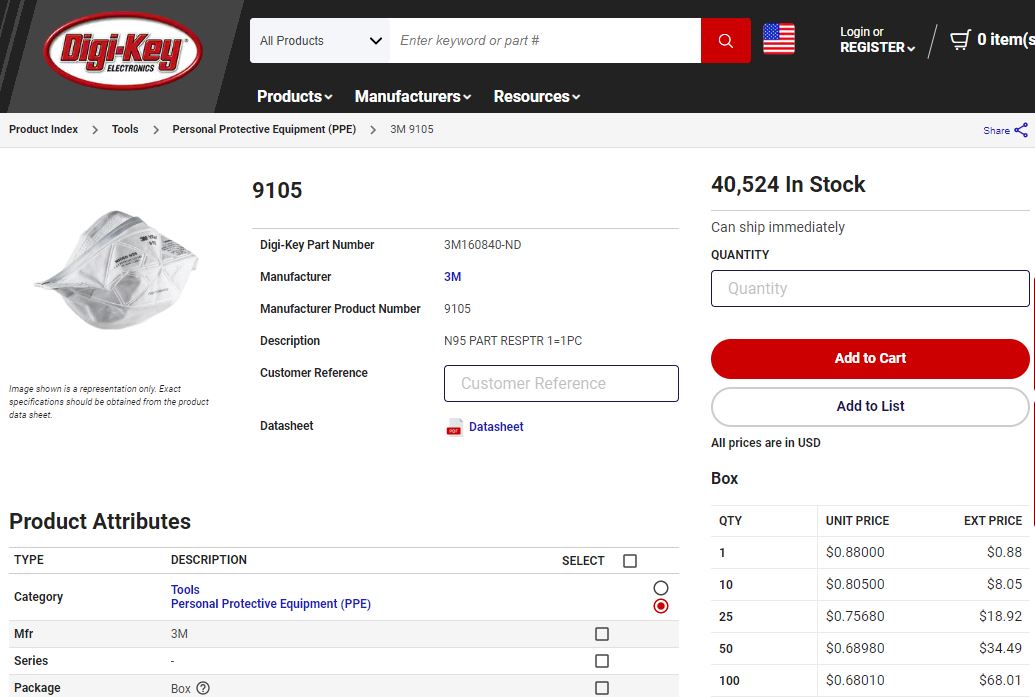Focus the keyword or part search field
Viewport: 1035px width, 697px height.
(x=545, y=40)
